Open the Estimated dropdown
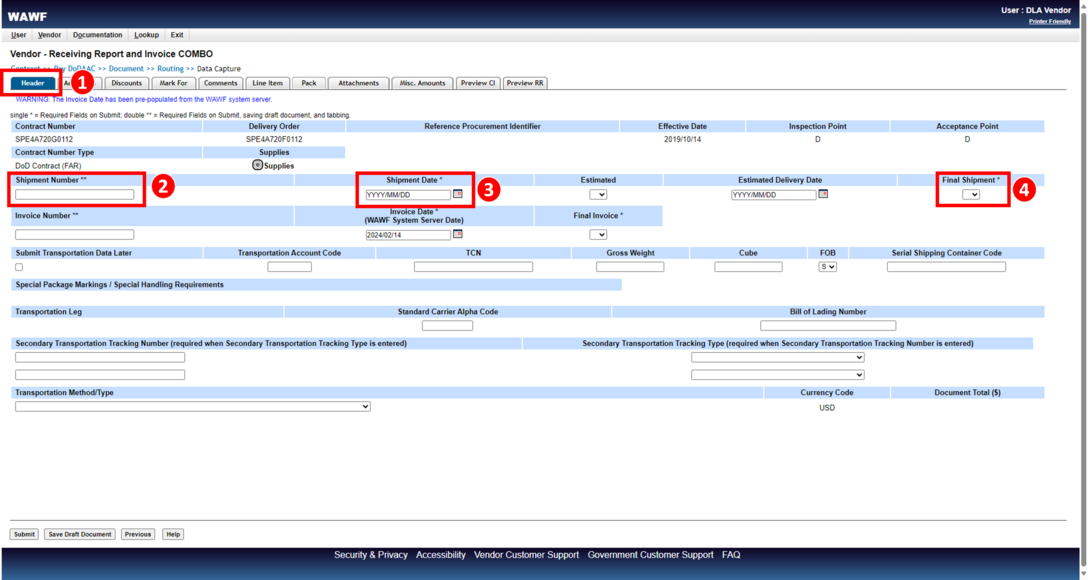The width and height of the screenshot is (1088, 580). coord(598,194)
